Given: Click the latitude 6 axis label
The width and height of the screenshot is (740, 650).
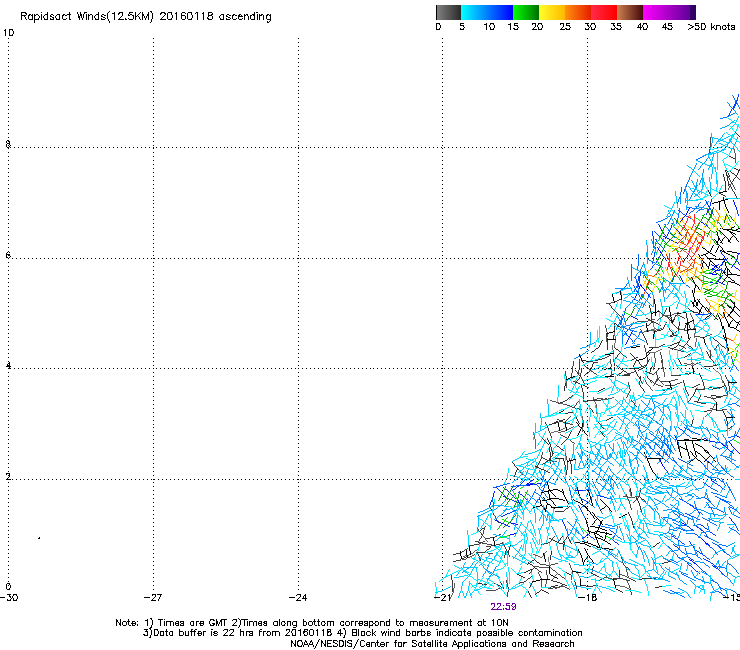Looking at the screenshot, I should click(x=8, y=255).
